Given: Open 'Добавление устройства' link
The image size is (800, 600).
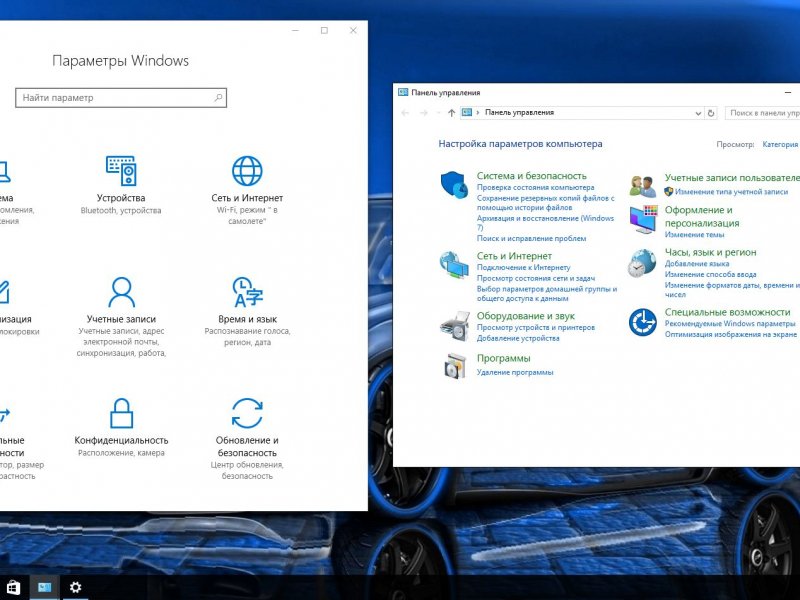Looking at the screenshot, I should (518, 338).
